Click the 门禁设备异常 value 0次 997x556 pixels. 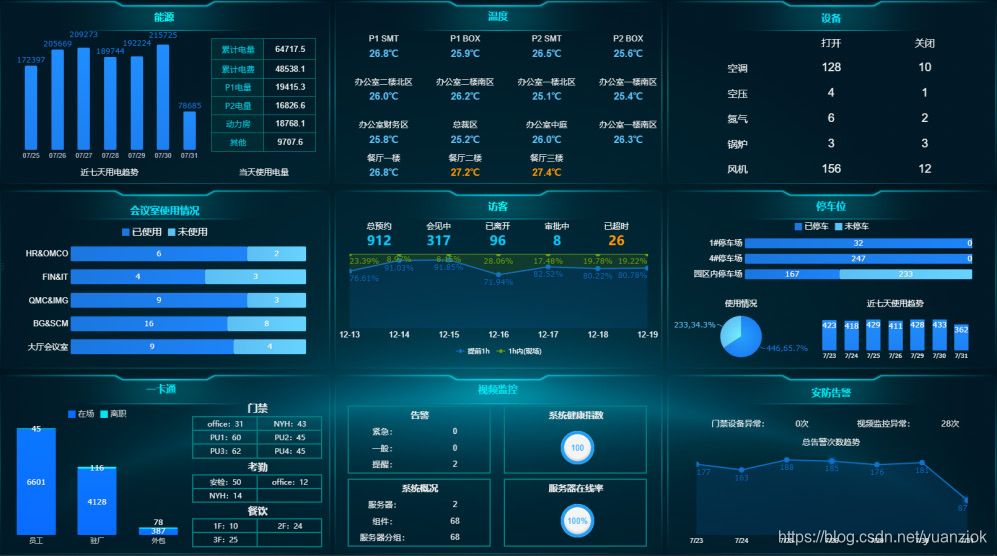click(x=802, y=424)
